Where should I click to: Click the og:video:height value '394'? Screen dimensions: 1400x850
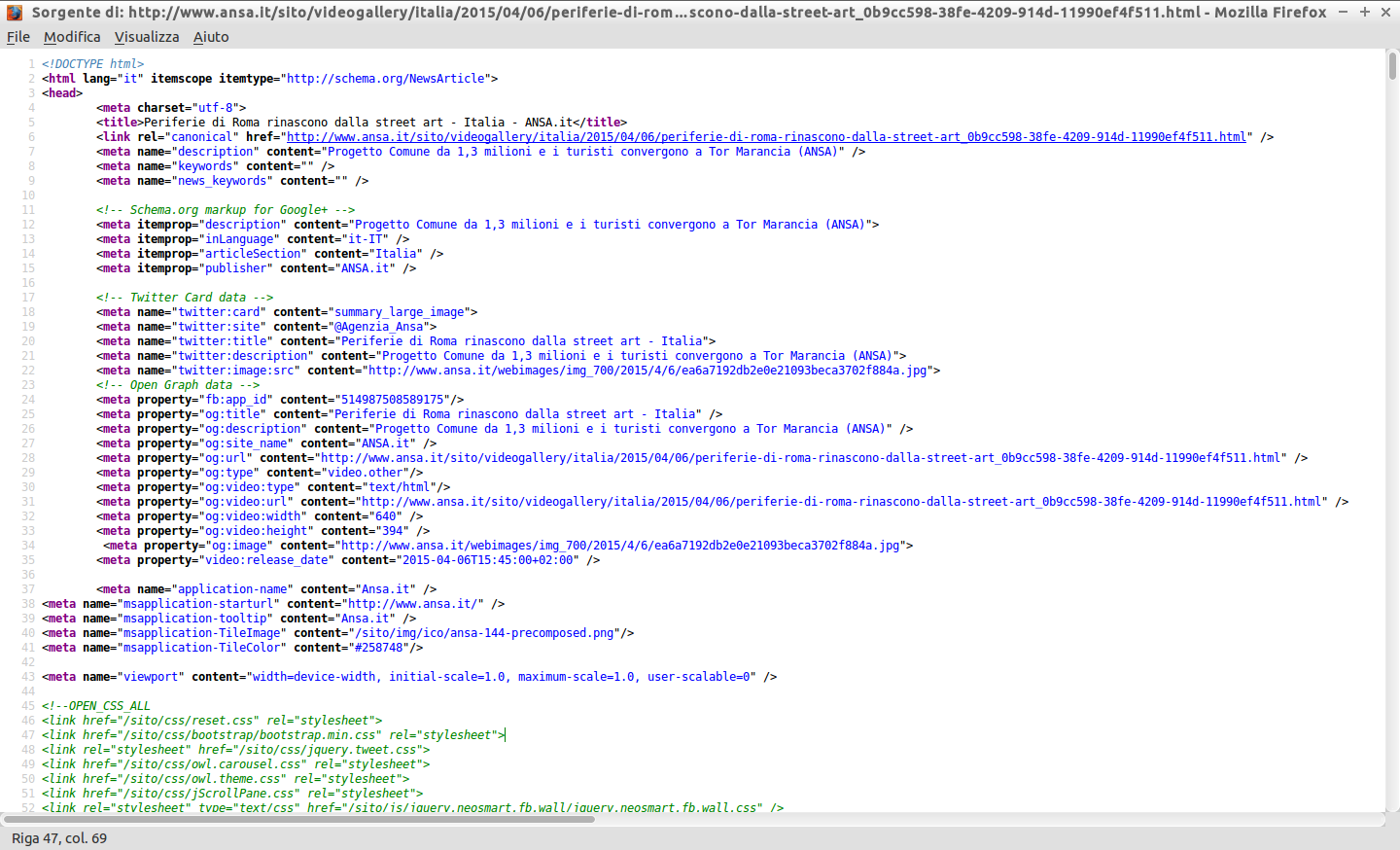pyautogui.click(x=392, y=531)
